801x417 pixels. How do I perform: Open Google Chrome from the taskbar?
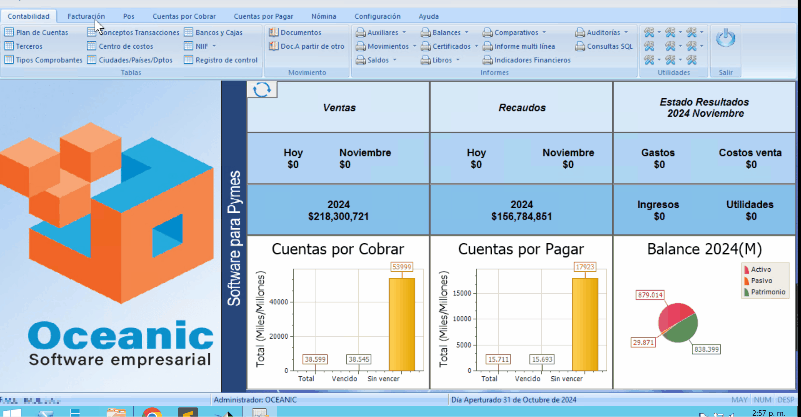[x=152, y=412]
